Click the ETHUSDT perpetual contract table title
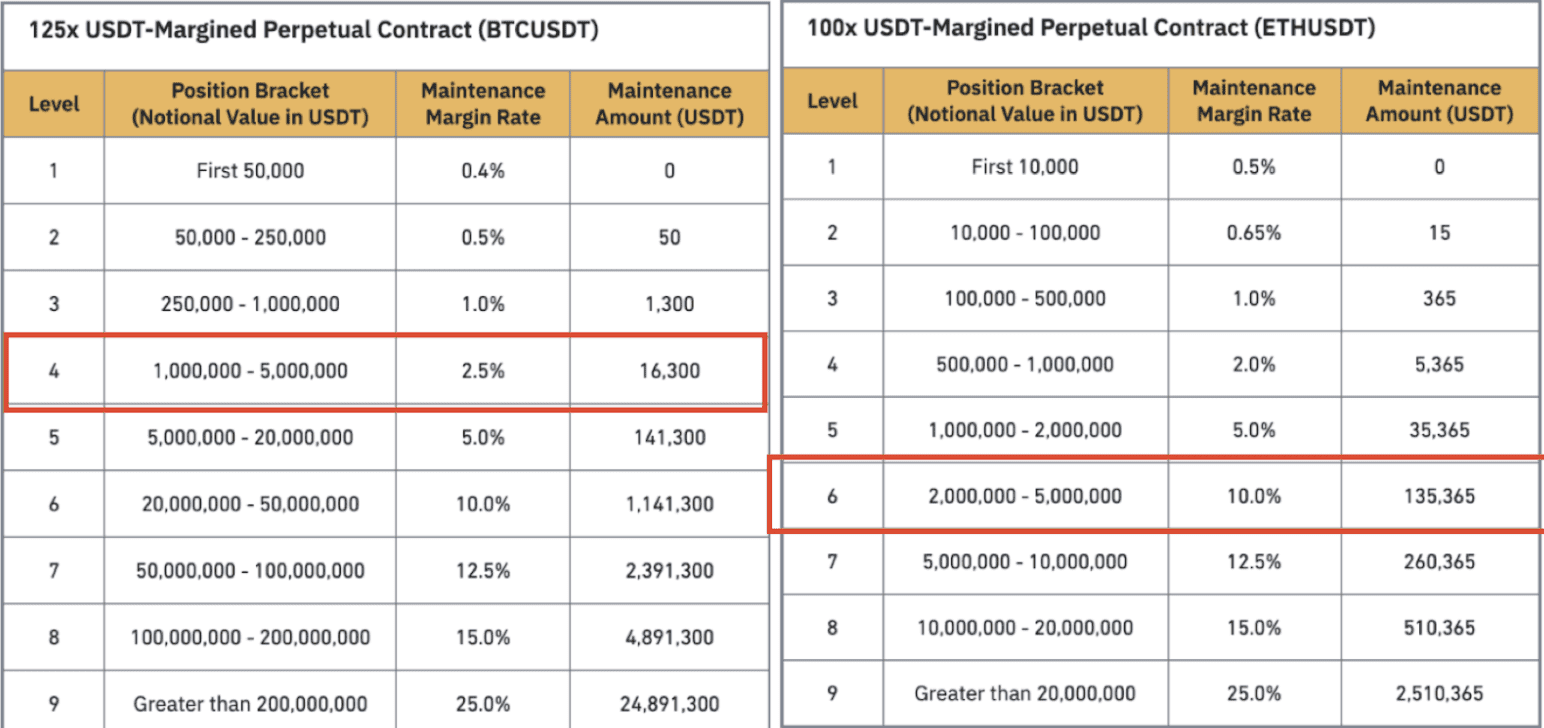 tap(1091, 28)
